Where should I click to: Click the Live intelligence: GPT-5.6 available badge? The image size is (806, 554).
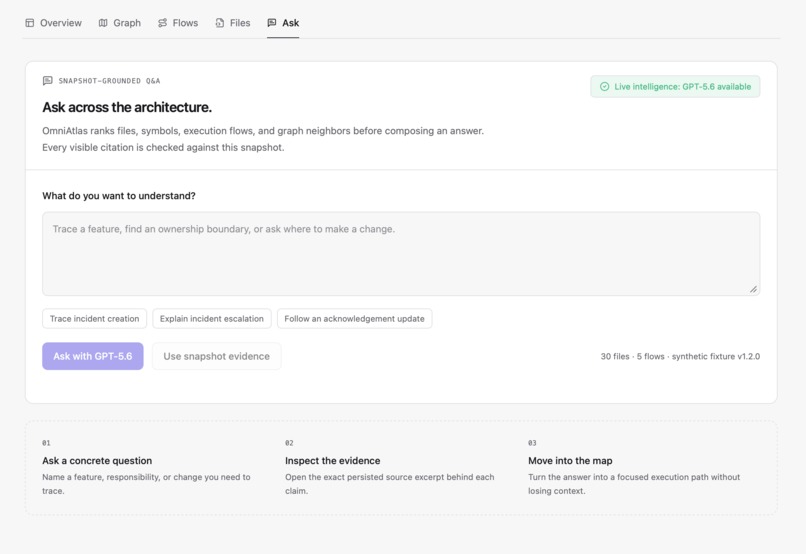(675, 87)
